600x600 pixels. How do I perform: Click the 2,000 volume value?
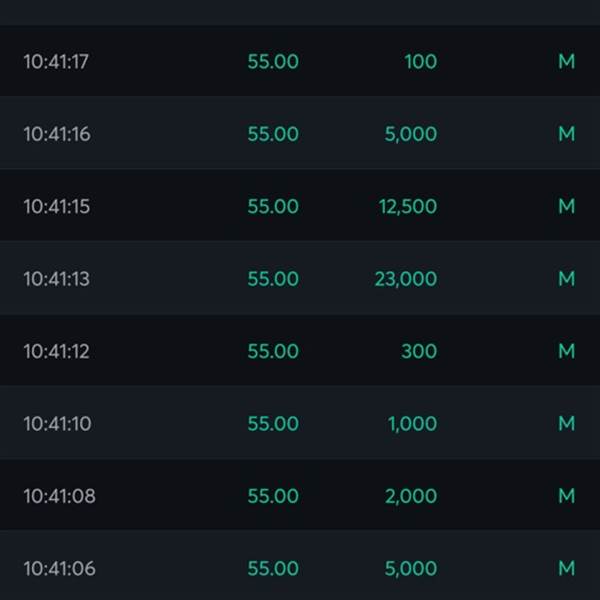pyautogui.click(x=411, y=496)
